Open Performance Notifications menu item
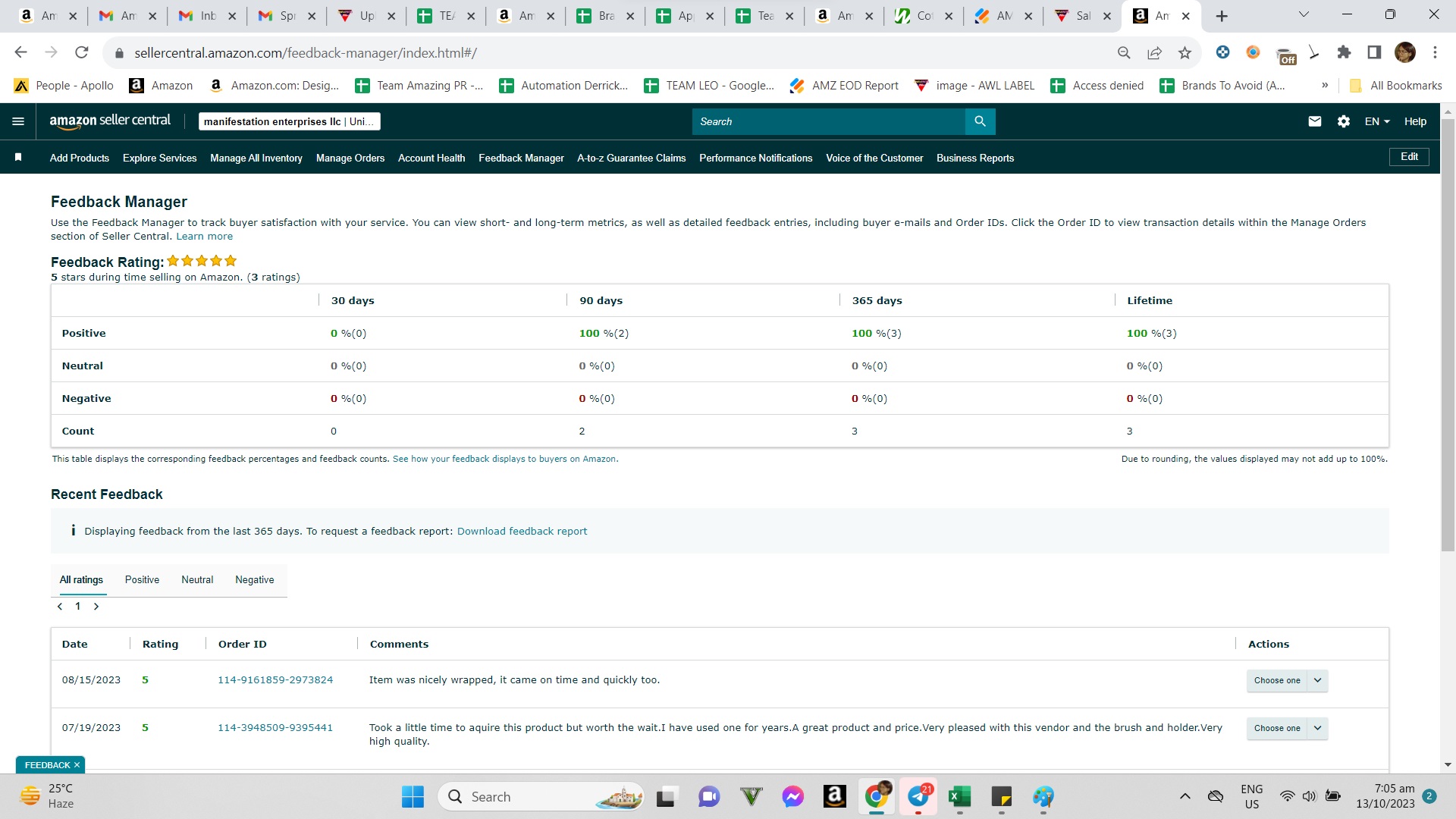 click(x=755, y=158)
